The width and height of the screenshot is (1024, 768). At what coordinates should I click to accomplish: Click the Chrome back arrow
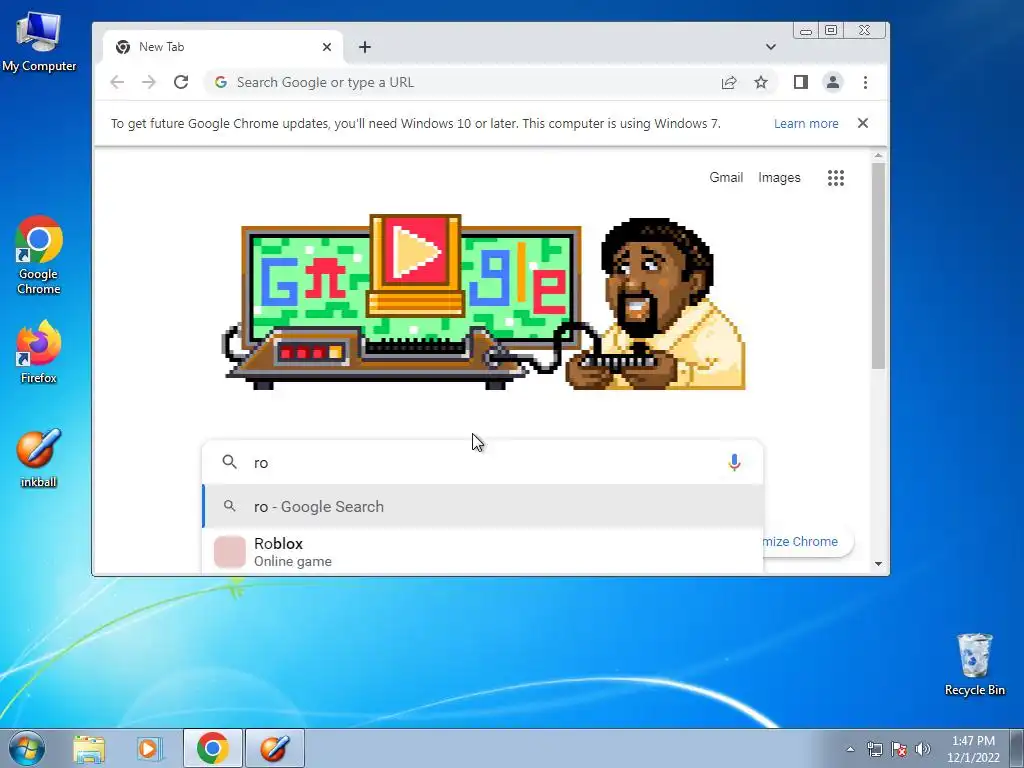click(x=118, y=82)
